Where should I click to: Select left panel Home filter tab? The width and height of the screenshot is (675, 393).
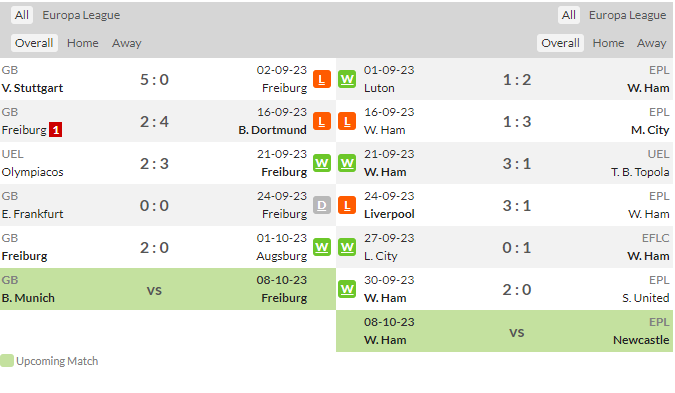click(x=83, y=43)
